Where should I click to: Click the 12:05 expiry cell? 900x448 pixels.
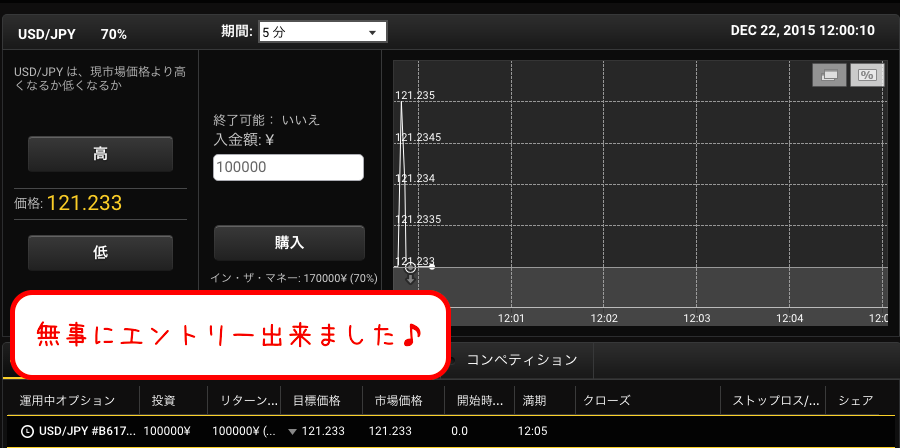click(533, 431)
